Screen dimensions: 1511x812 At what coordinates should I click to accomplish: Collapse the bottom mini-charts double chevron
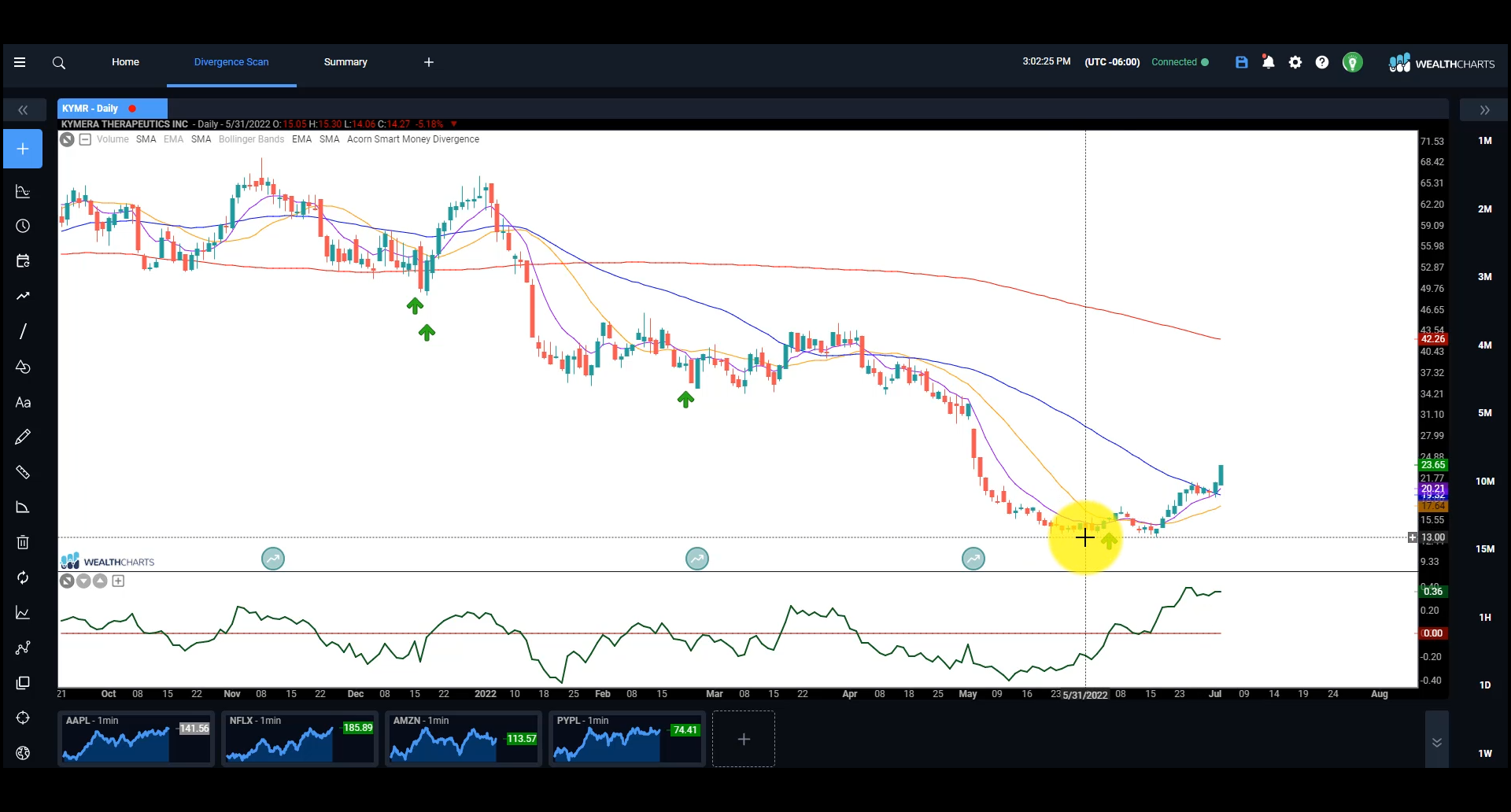click(1437, 741)
